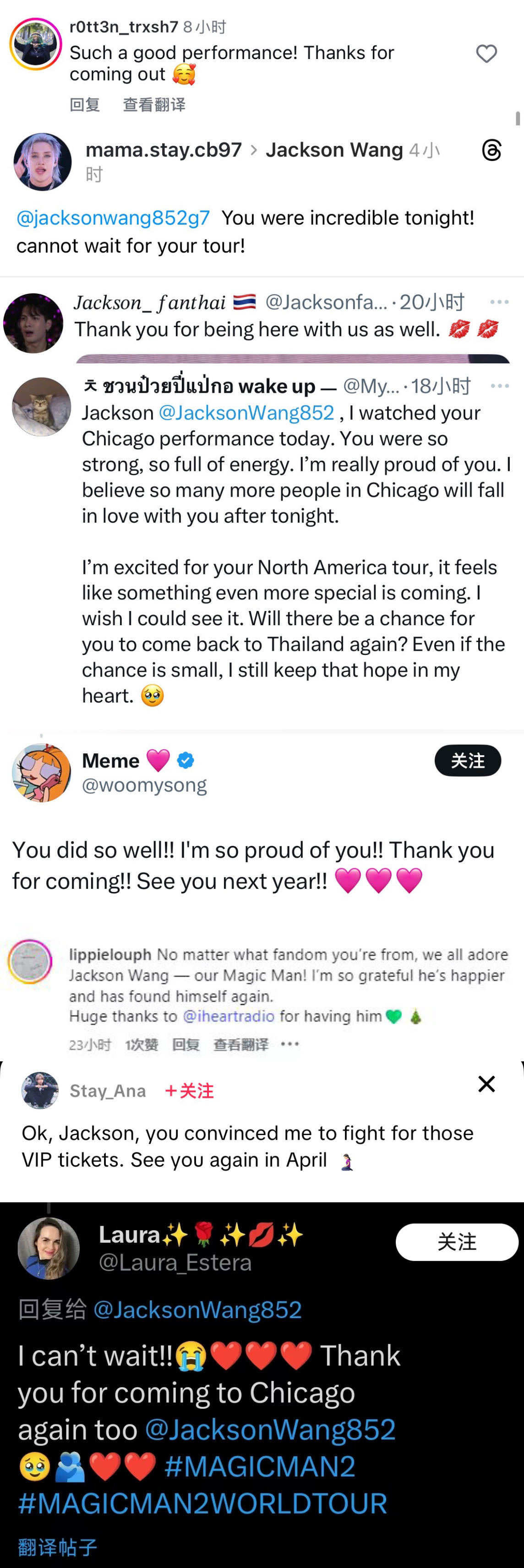Follow the Meme @woomysong account

[x=467, y=760]
